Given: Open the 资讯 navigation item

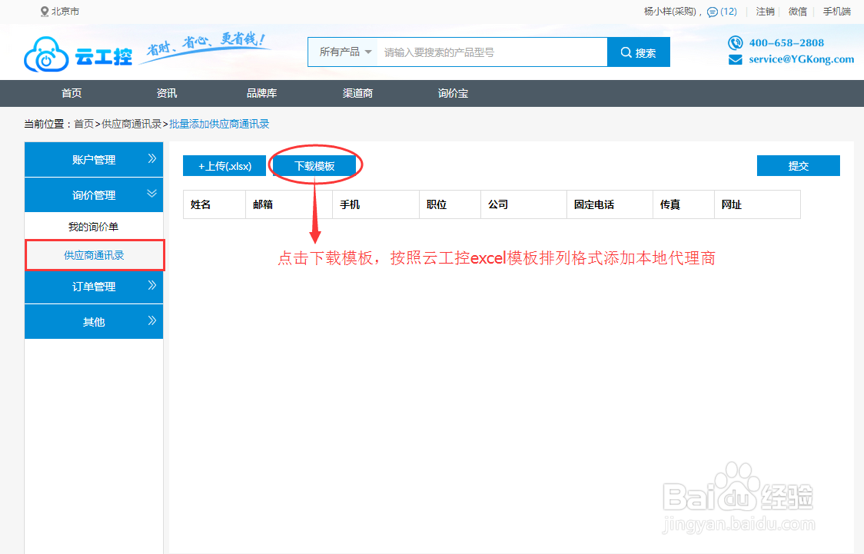Looking at the screenshot, I should click(166, 93).
